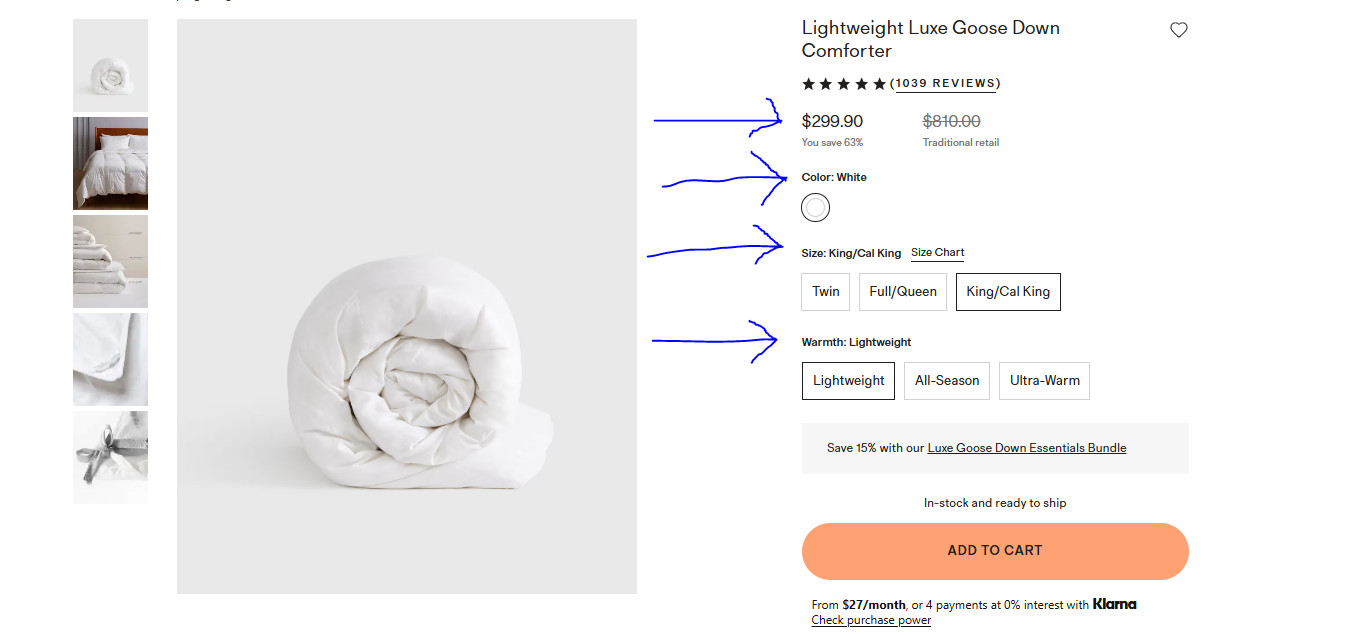Keep the Lightweight warmth selected
Image resolution: width=1349 pixels, height=635 pixels.
click(x=848, y=380)
